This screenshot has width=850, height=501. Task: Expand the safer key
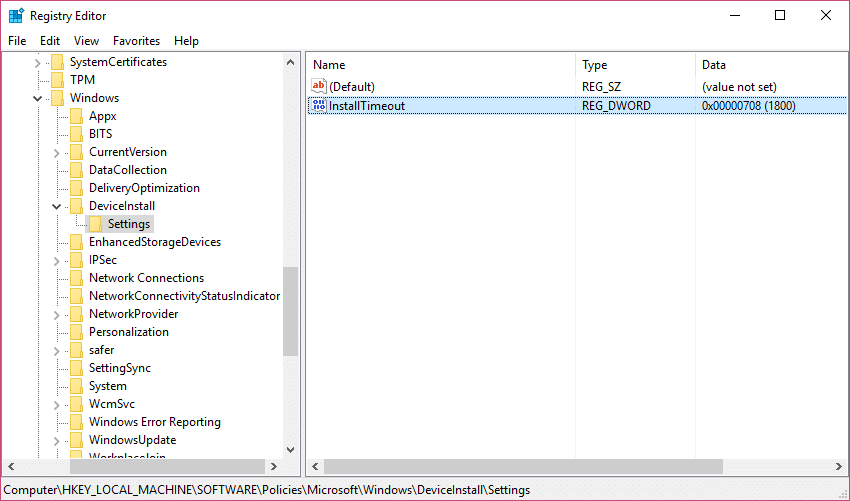[56, 351]
